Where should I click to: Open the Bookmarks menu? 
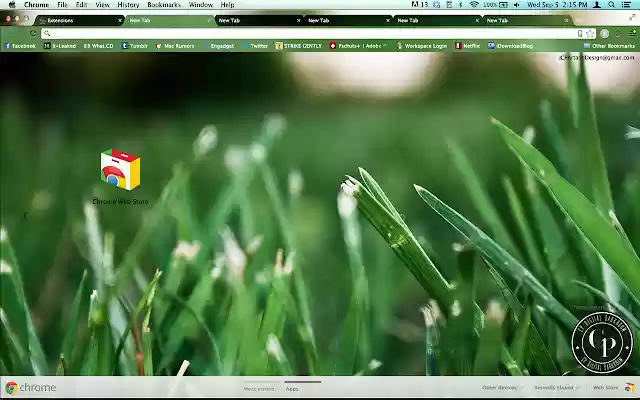(164, 4)
